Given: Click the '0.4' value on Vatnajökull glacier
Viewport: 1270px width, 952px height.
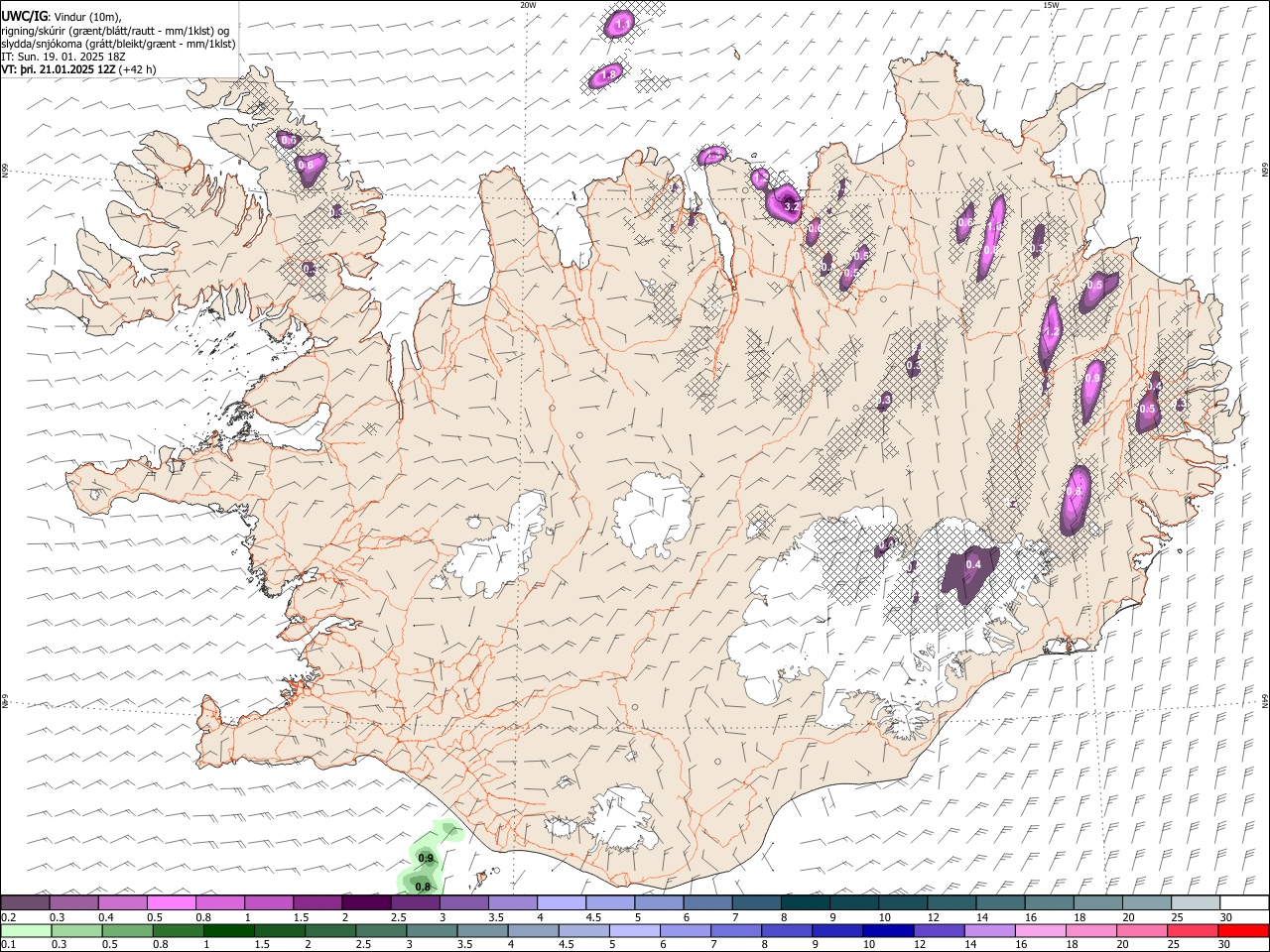Looking at the screenshot, I should point(973,564).
